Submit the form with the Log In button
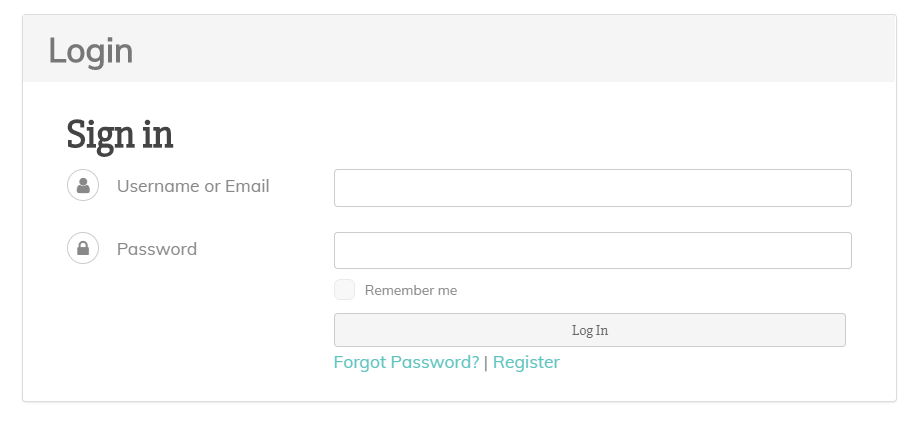 [x=589, y=330]
